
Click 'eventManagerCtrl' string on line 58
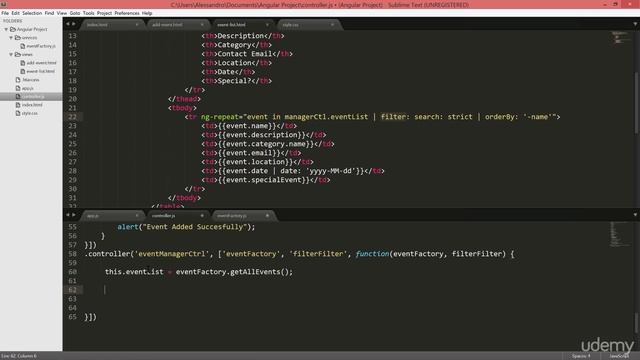pos(171,254)
